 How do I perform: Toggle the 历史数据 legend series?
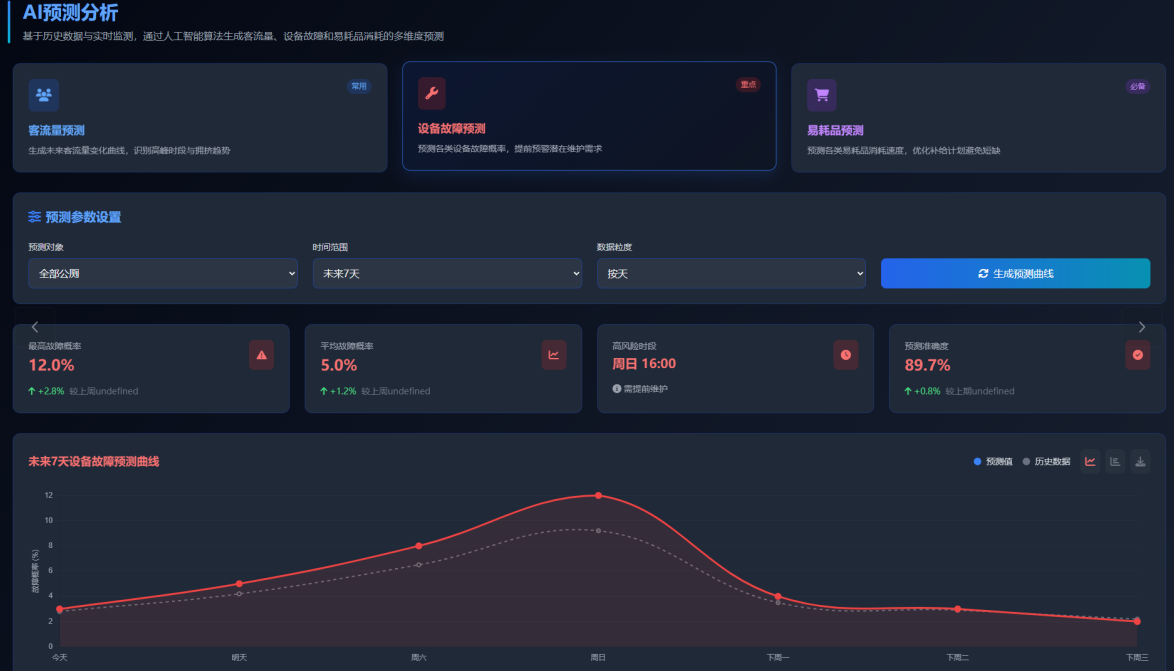[x=1046, y=461]
